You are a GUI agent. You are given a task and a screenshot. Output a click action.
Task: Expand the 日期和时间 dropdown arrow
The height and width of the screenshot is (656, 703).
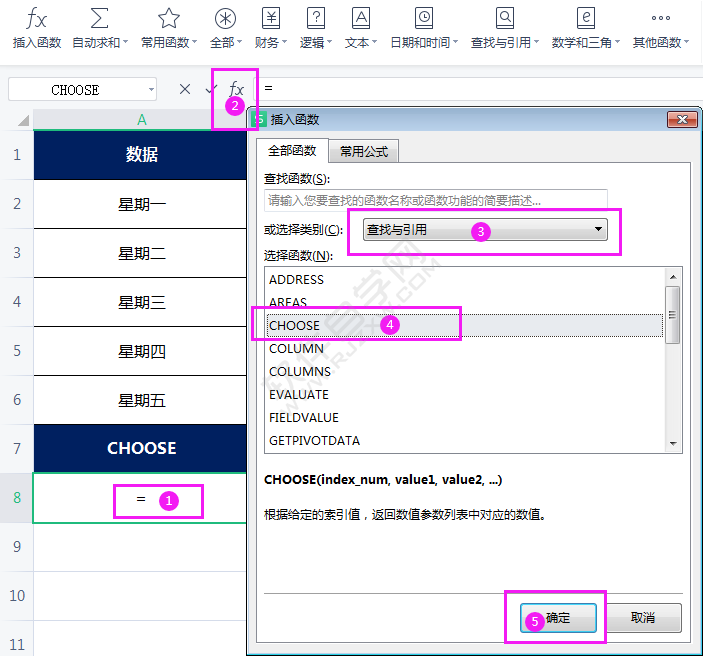click(456, 42)
